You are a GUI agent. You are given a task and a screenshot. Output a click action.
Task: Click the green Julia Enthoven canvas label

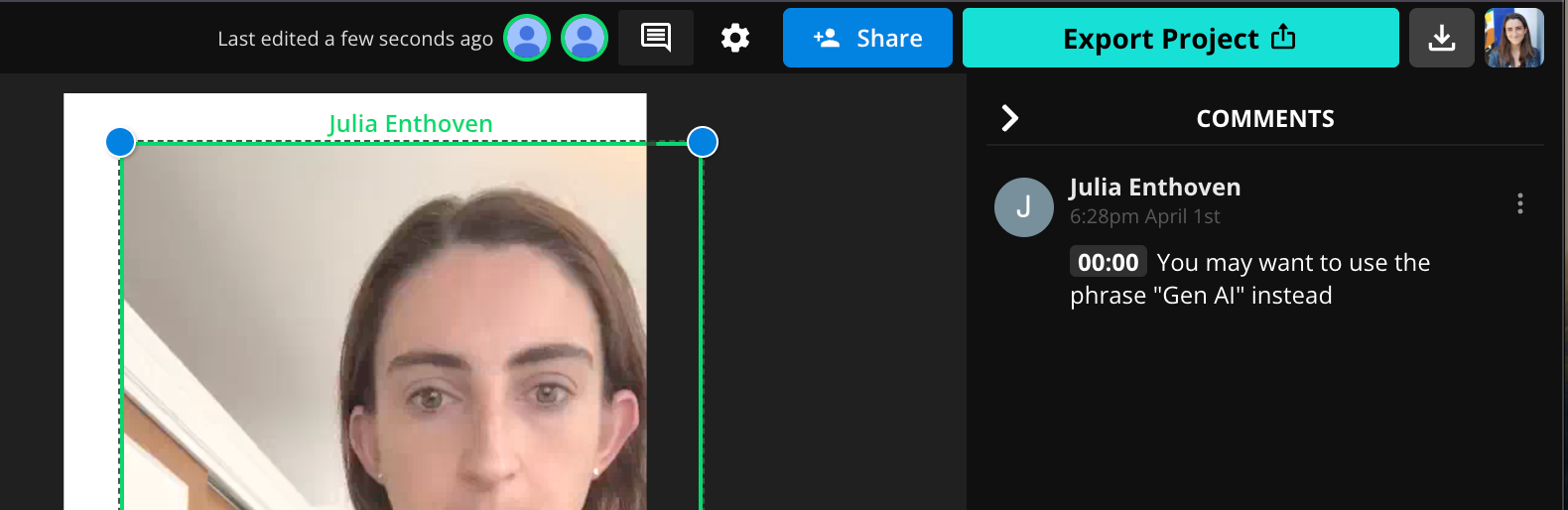click(x=410, y=124)
